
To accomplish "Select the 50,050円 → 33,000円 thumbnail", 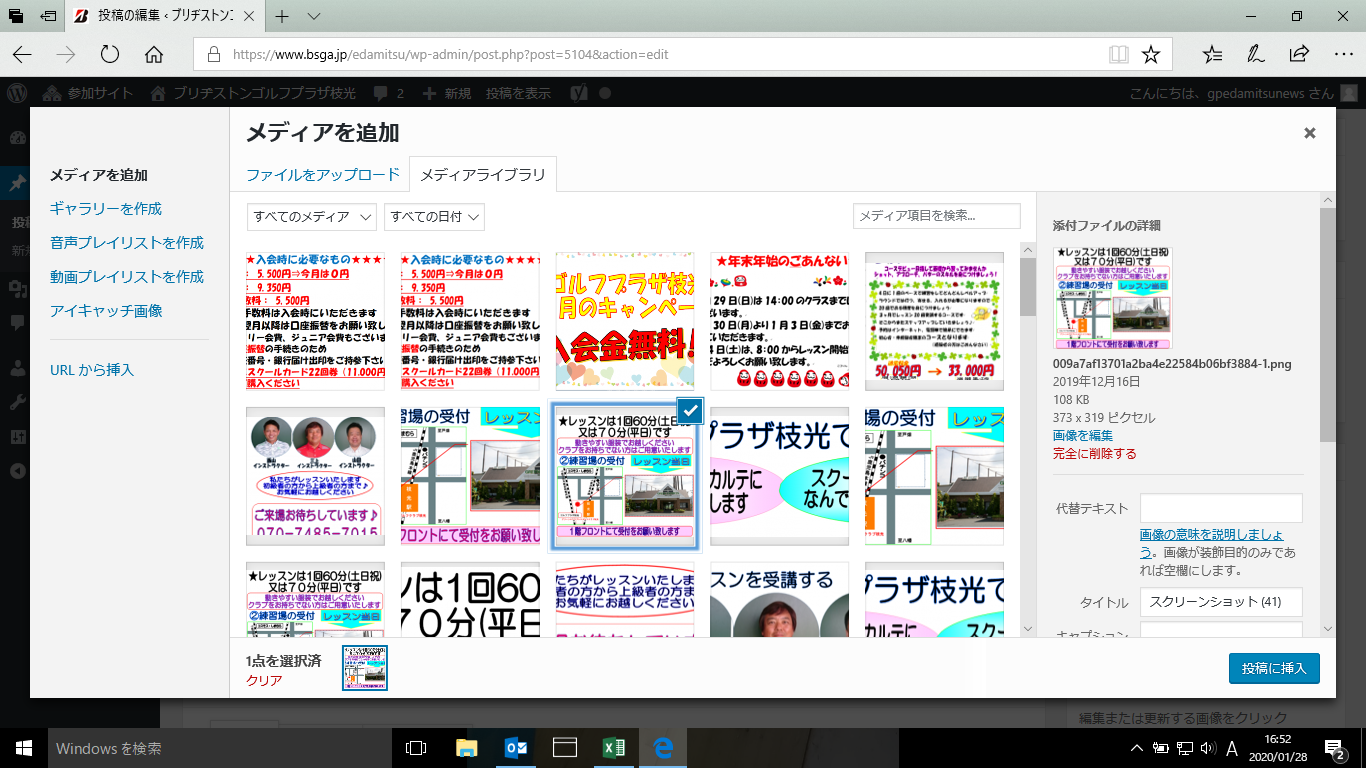I will [935, 321].
